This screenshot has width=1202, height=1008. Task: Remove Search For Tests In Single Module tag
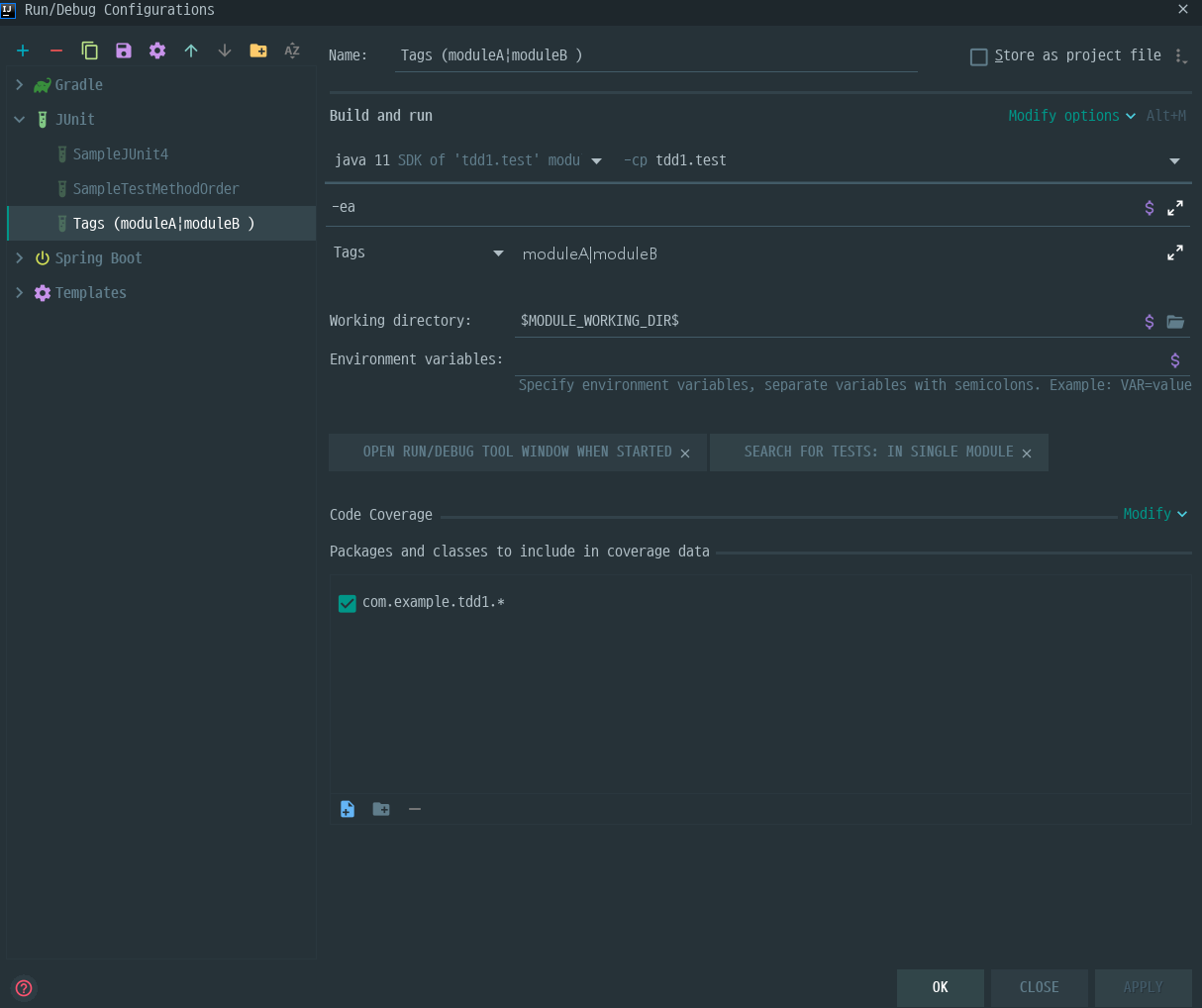click(x=1027, y=454)
